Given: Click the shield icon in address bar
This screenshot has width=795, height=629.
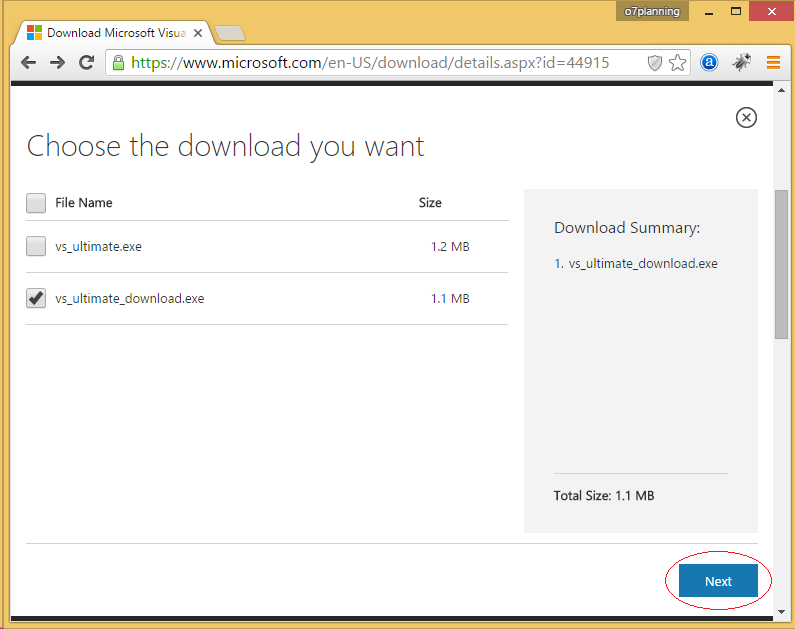Looking at the screenshot, I should click(x=655, y=63).
